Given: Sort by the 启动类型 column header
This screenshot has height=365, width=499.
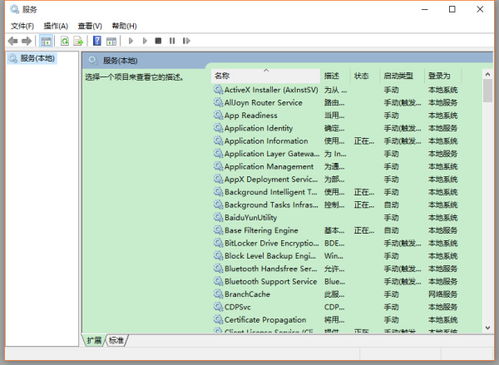Looking at the screenshot, I should tap(402, 76).
